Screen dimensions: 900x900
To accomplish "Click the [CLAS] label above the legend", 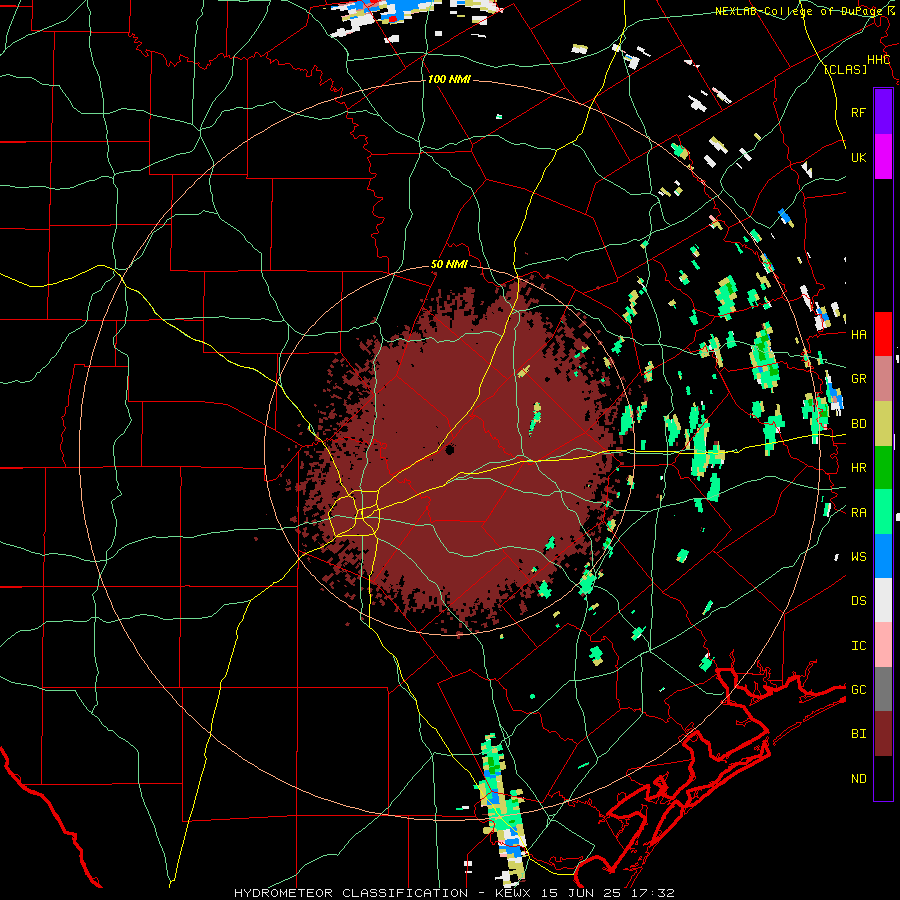I will click(845, 69).
